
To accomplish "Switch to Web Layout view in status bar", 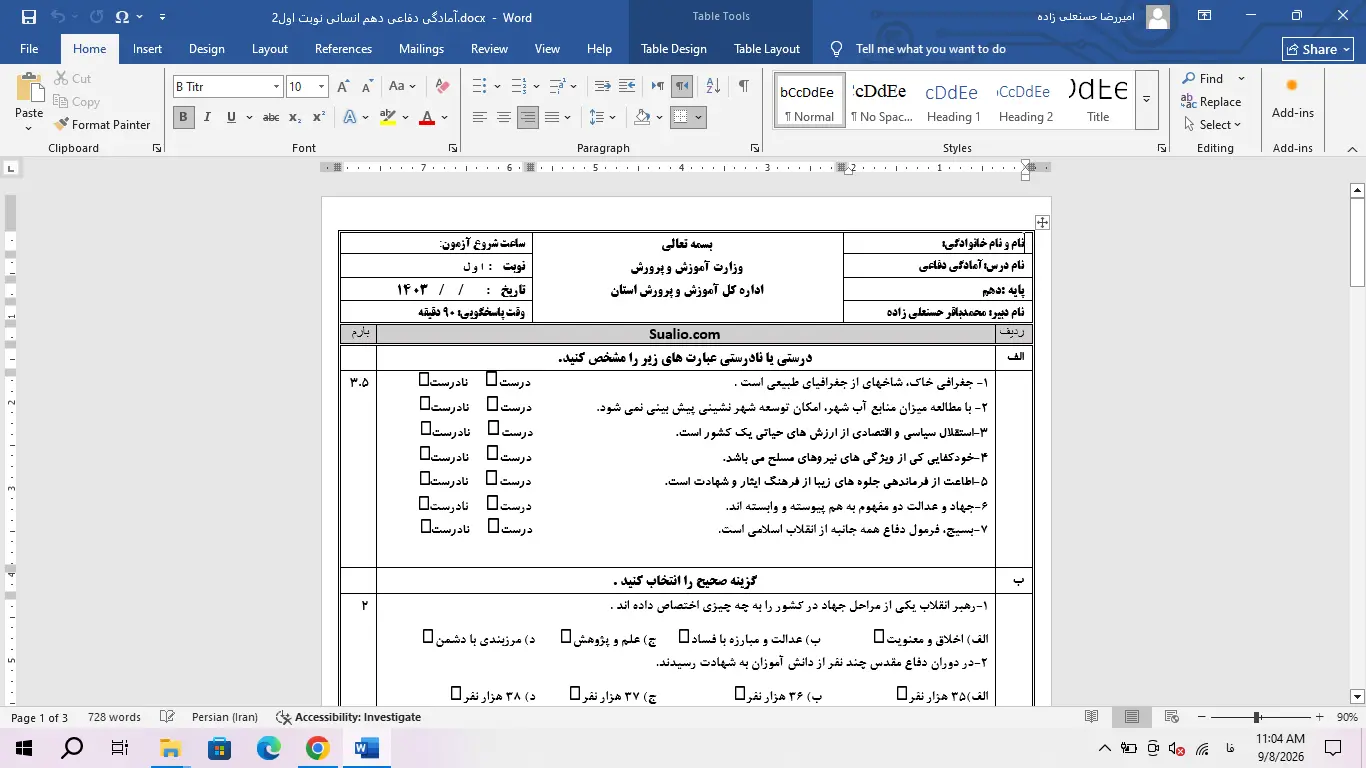I will (x=1172, y=717).
